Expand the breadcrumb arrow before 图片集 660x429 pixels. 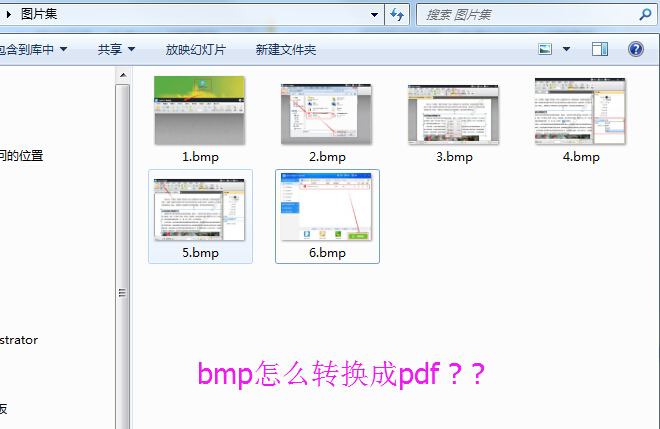coord(8,14)
